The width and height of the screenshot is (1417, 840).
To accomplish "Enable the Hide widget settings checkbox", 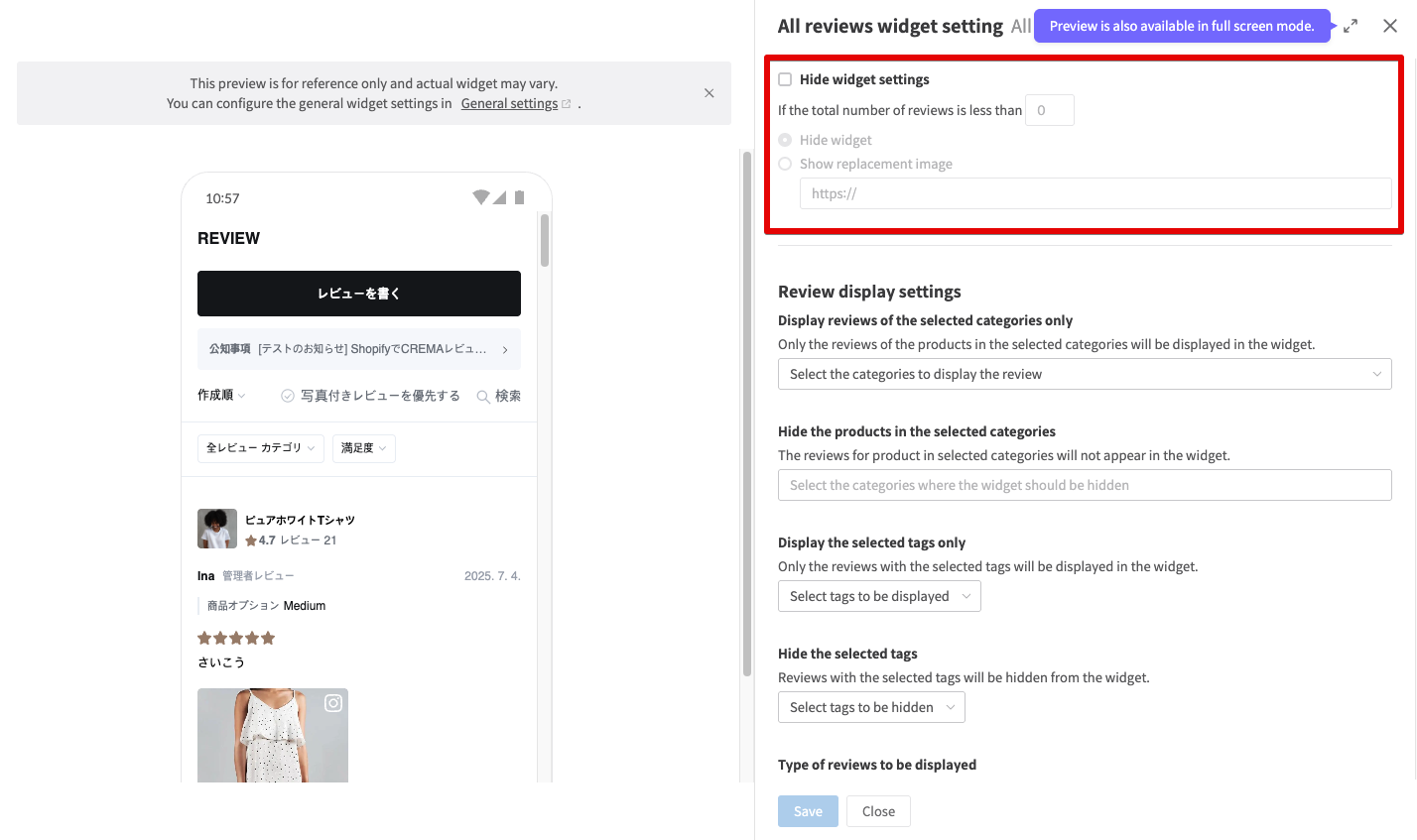I will tap(785, 79).
